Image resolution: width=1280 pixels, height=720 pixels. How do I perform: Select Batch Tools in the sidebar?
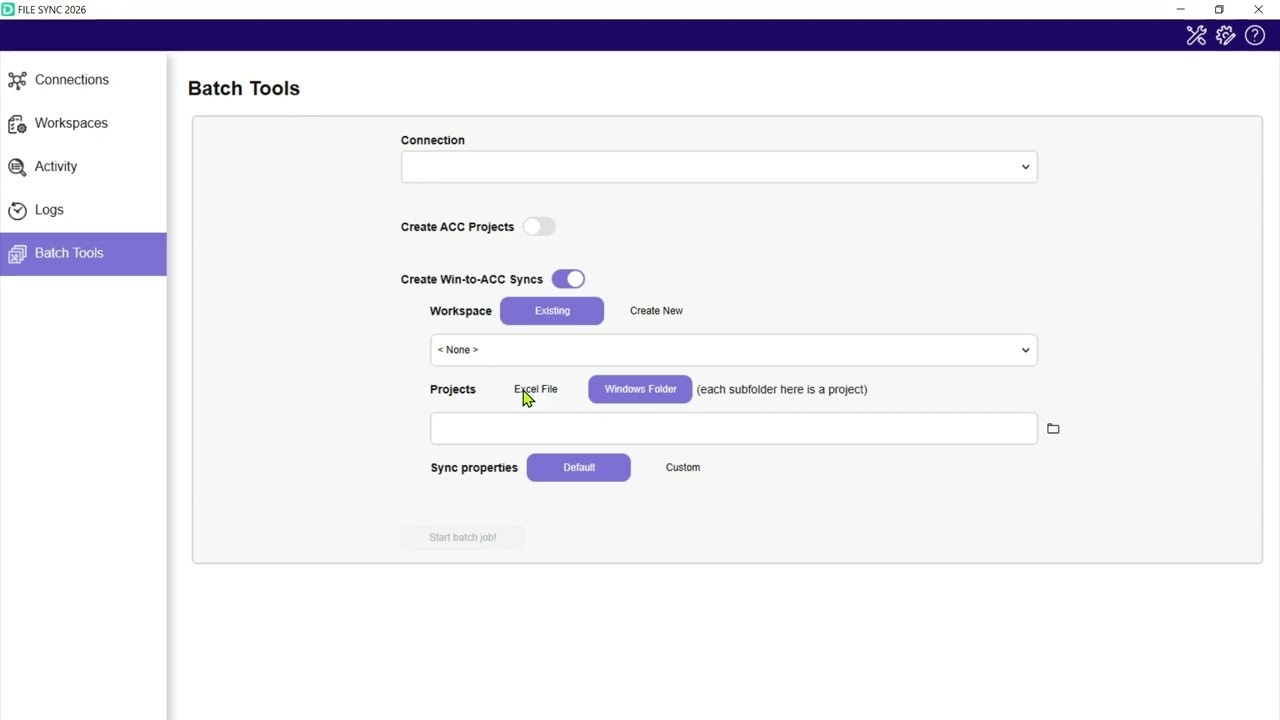click(83, 254)
